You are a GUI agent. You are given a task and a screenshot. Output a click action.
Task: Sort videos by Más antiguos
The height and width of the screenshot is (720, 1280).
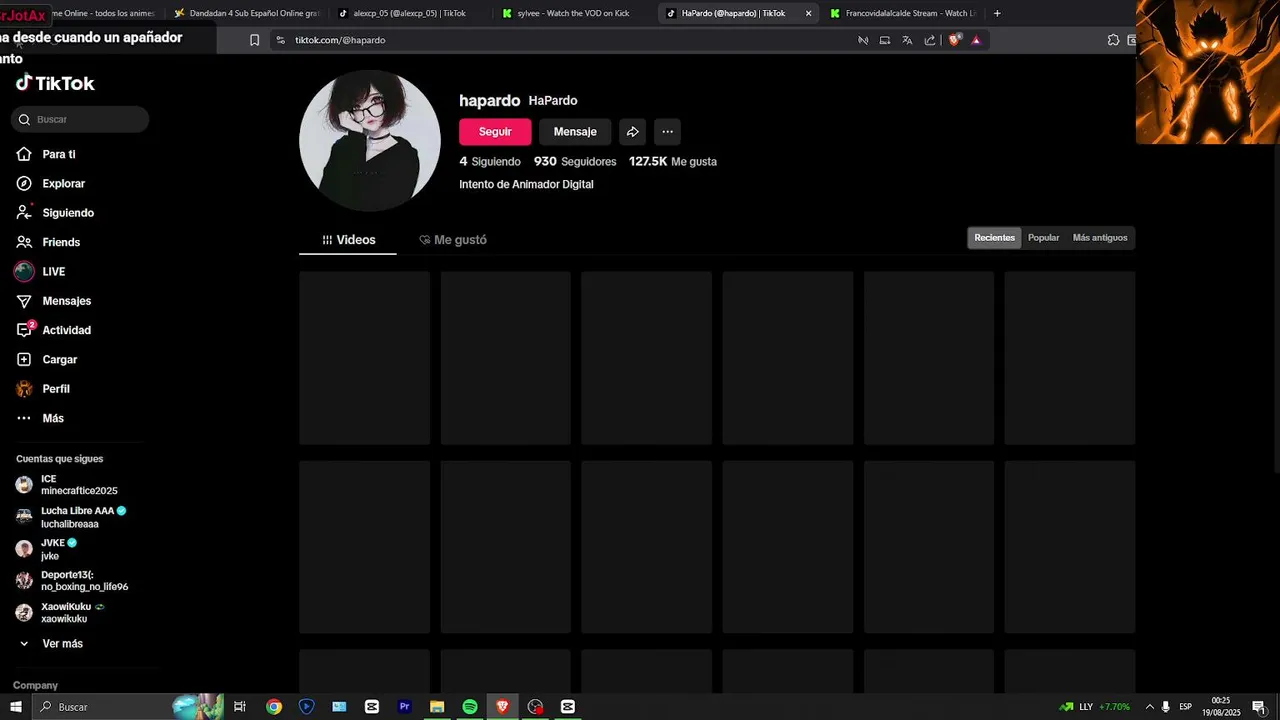1100,238
